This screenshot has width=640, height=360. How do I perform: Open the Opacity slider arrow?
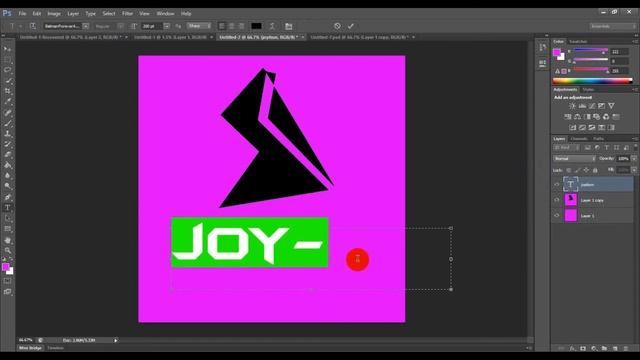coord(634,158)
